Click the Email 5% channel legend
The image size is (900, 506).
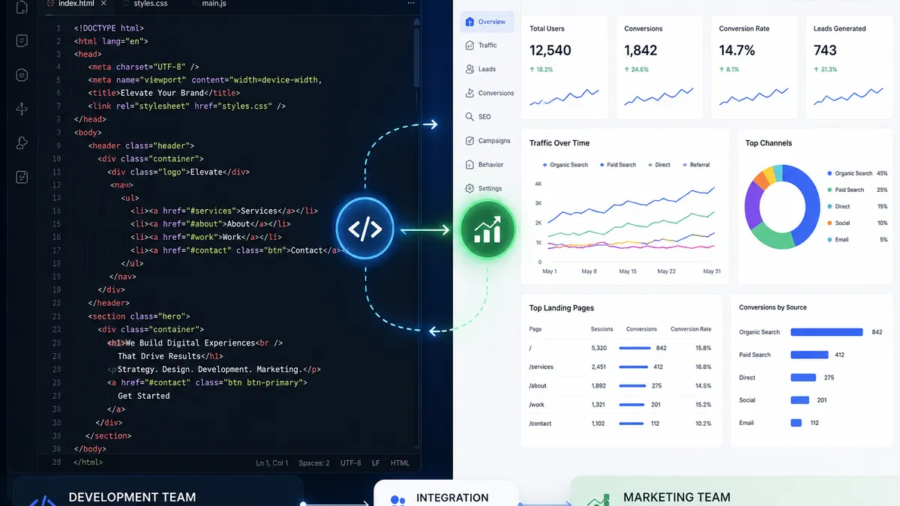click(858, 239)
